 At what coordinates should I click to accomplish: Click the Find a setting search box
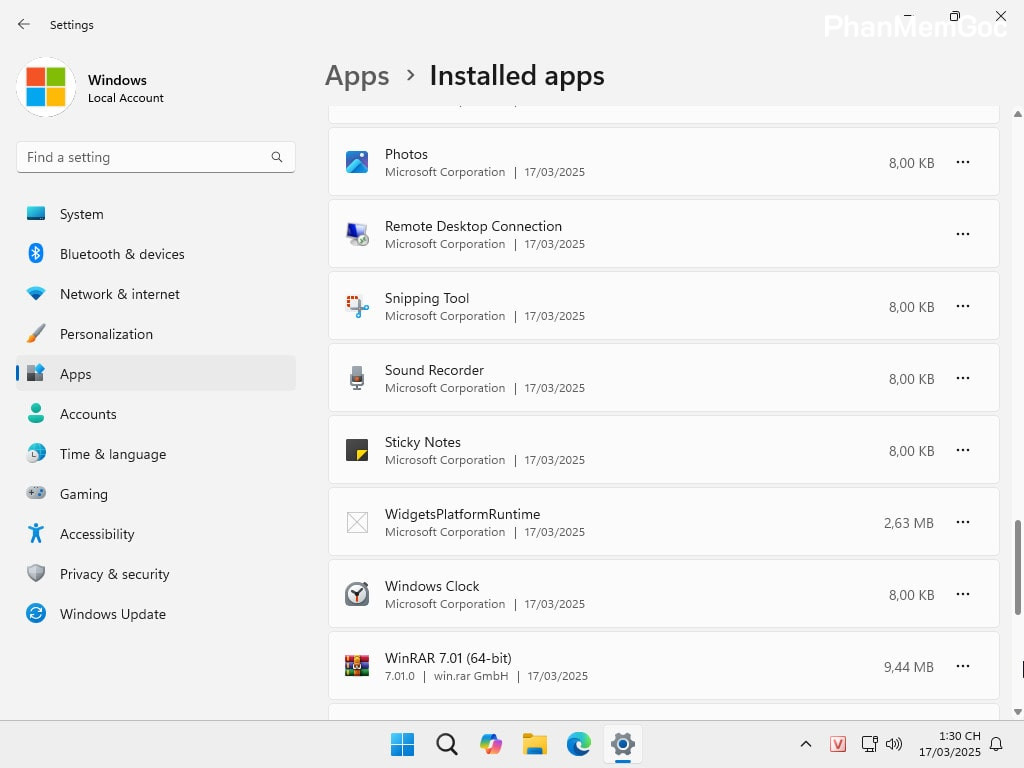coord(145,157)
